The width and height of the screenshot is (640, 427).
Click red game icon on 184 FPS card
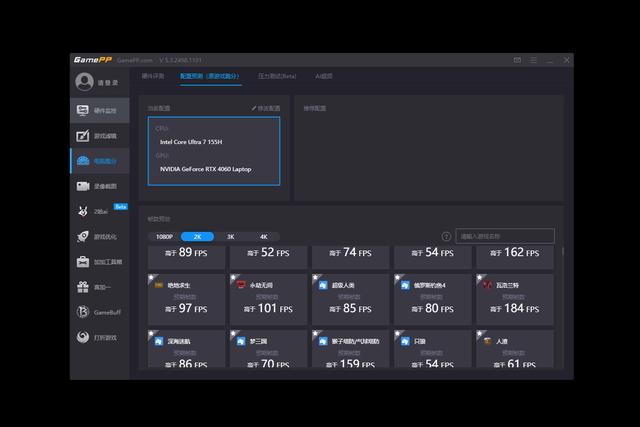coord(487,285)
